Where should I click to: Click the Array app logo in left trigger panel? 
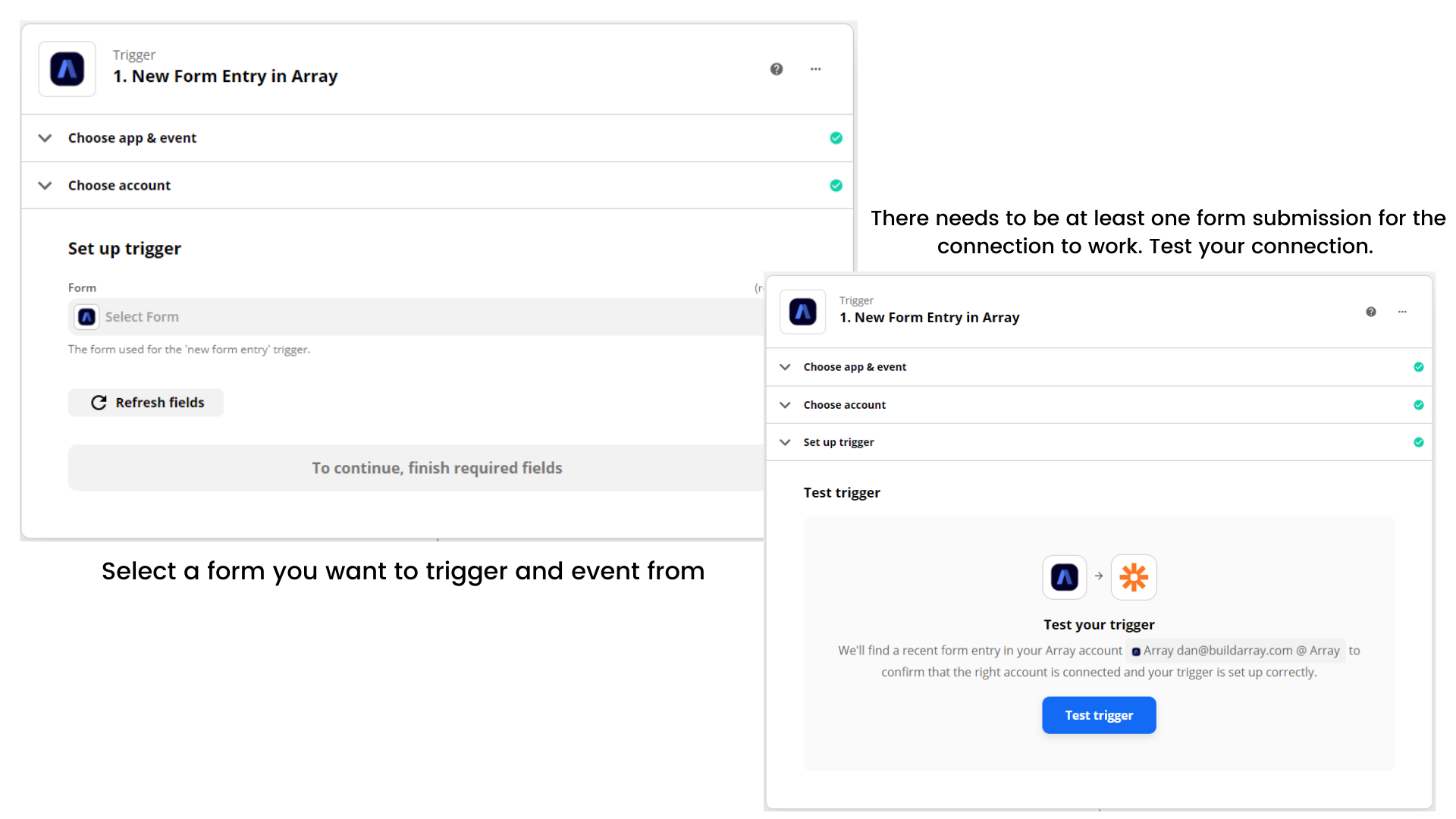pyautogui.click(x=67, y=69)
